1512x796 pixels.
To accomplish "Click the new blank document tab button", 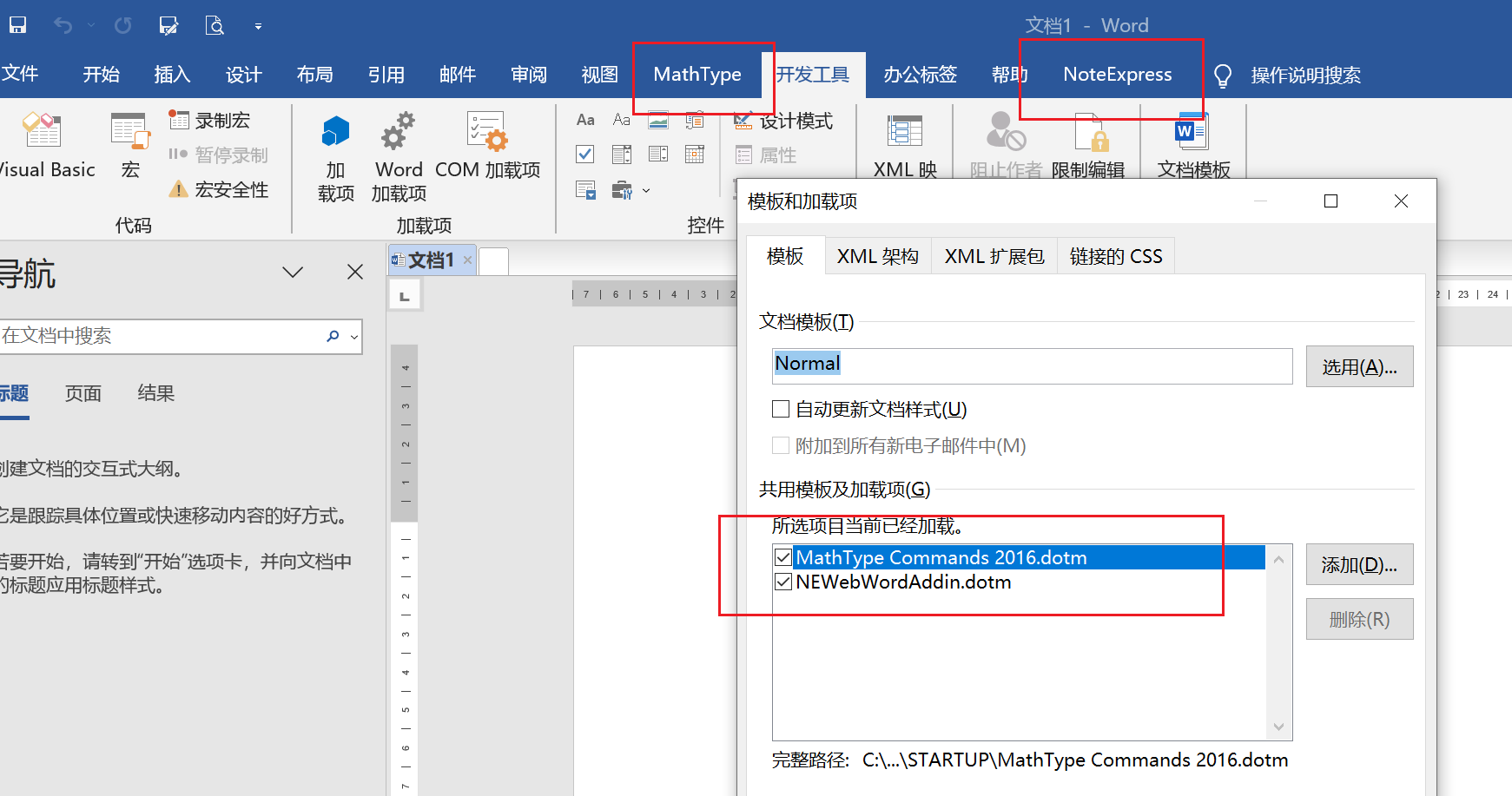I will click(x=493, y=260).
